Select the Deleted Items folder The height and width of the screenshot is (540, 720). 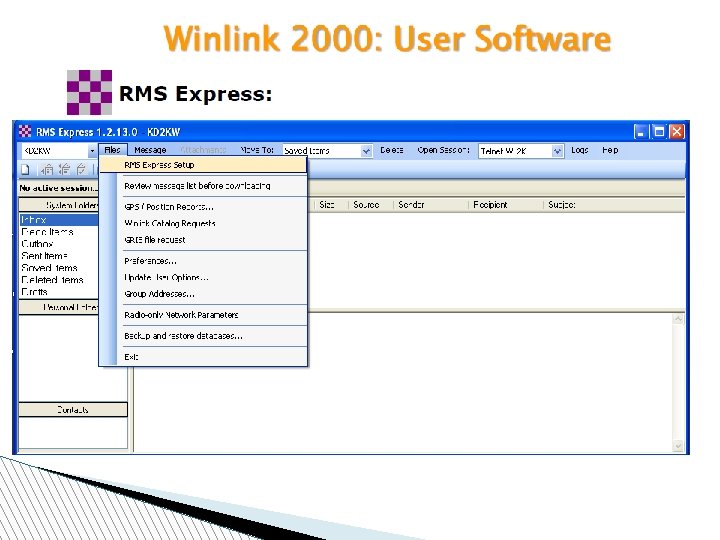coord(52,280)
